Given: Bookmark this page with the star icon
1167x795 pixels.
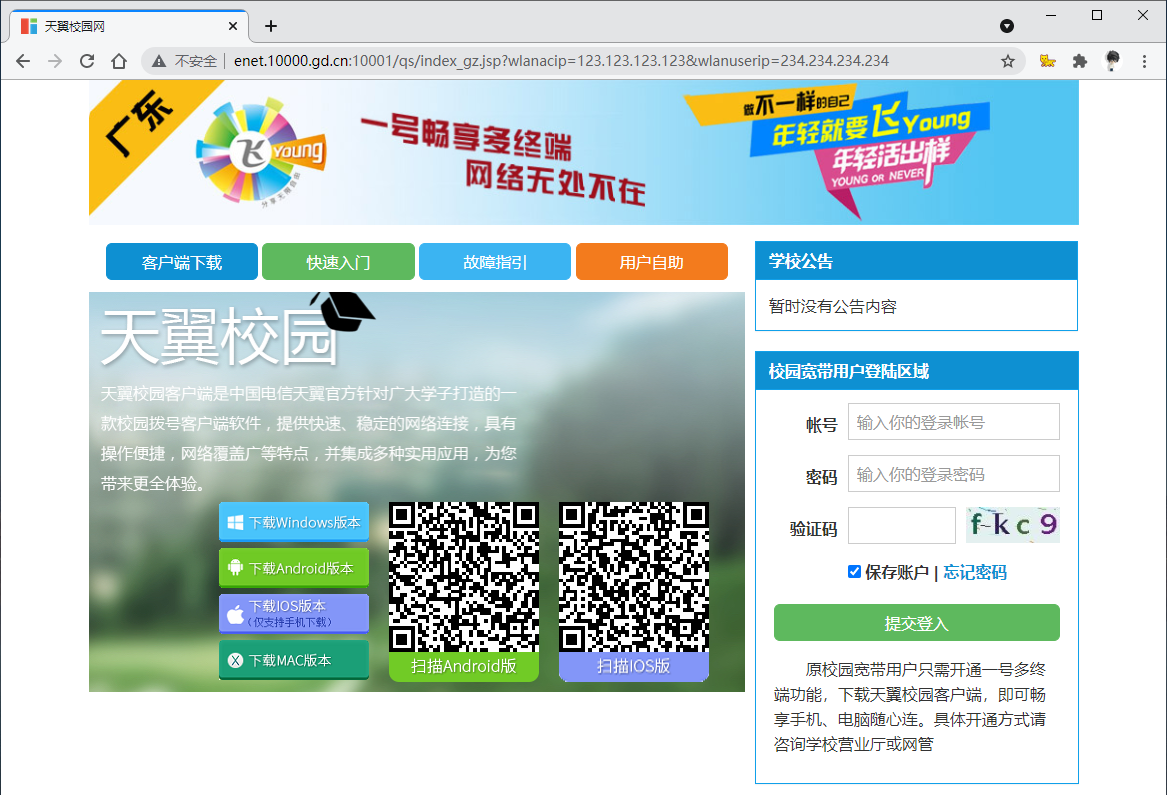Looking at the screenshot, I should [x=1008, y=61].
